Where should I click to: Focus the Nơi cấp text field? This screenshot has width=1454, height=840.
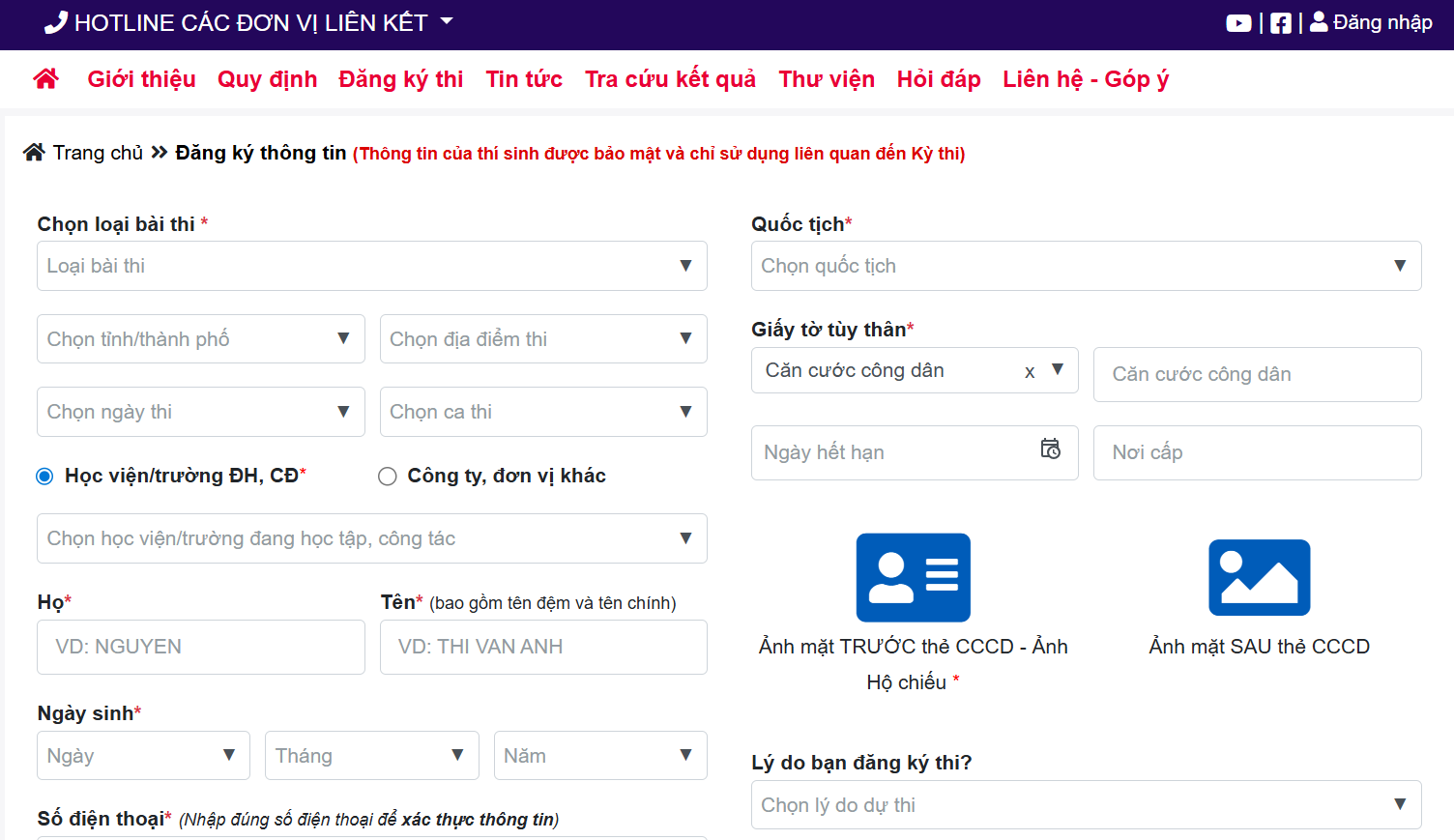(1256, 452)
